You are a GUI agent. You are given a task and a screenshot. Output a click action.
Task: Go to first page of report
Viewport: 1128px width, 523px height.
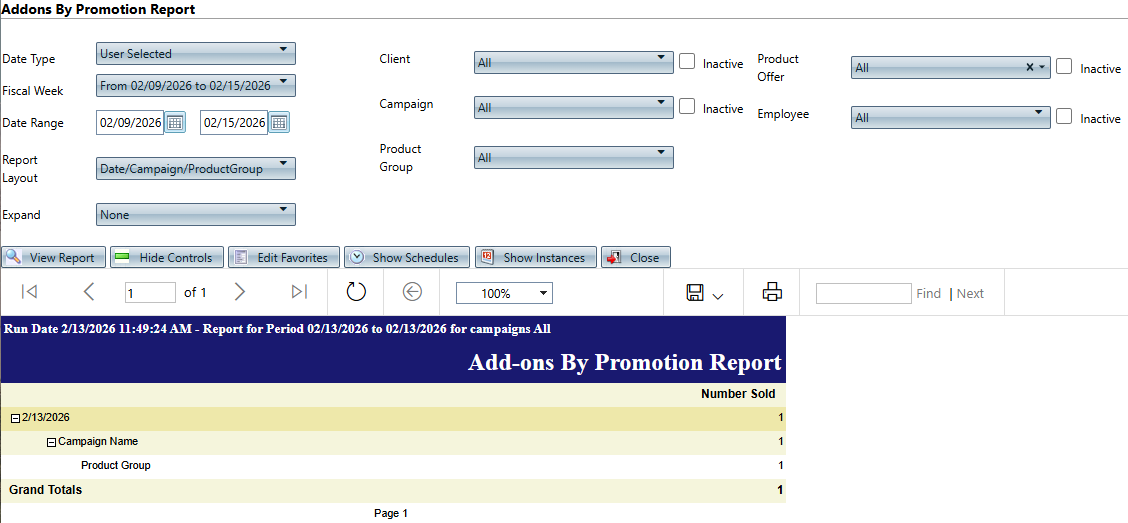coord(29,292)
